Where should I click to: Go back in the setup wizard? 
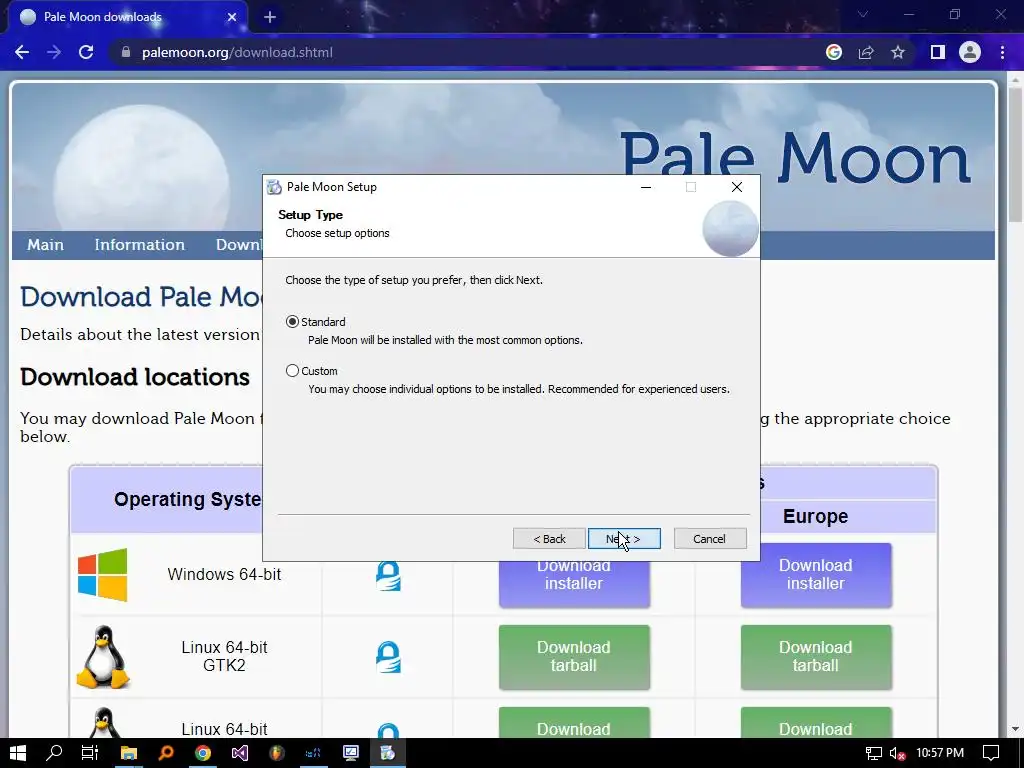[x=549, y=539]
